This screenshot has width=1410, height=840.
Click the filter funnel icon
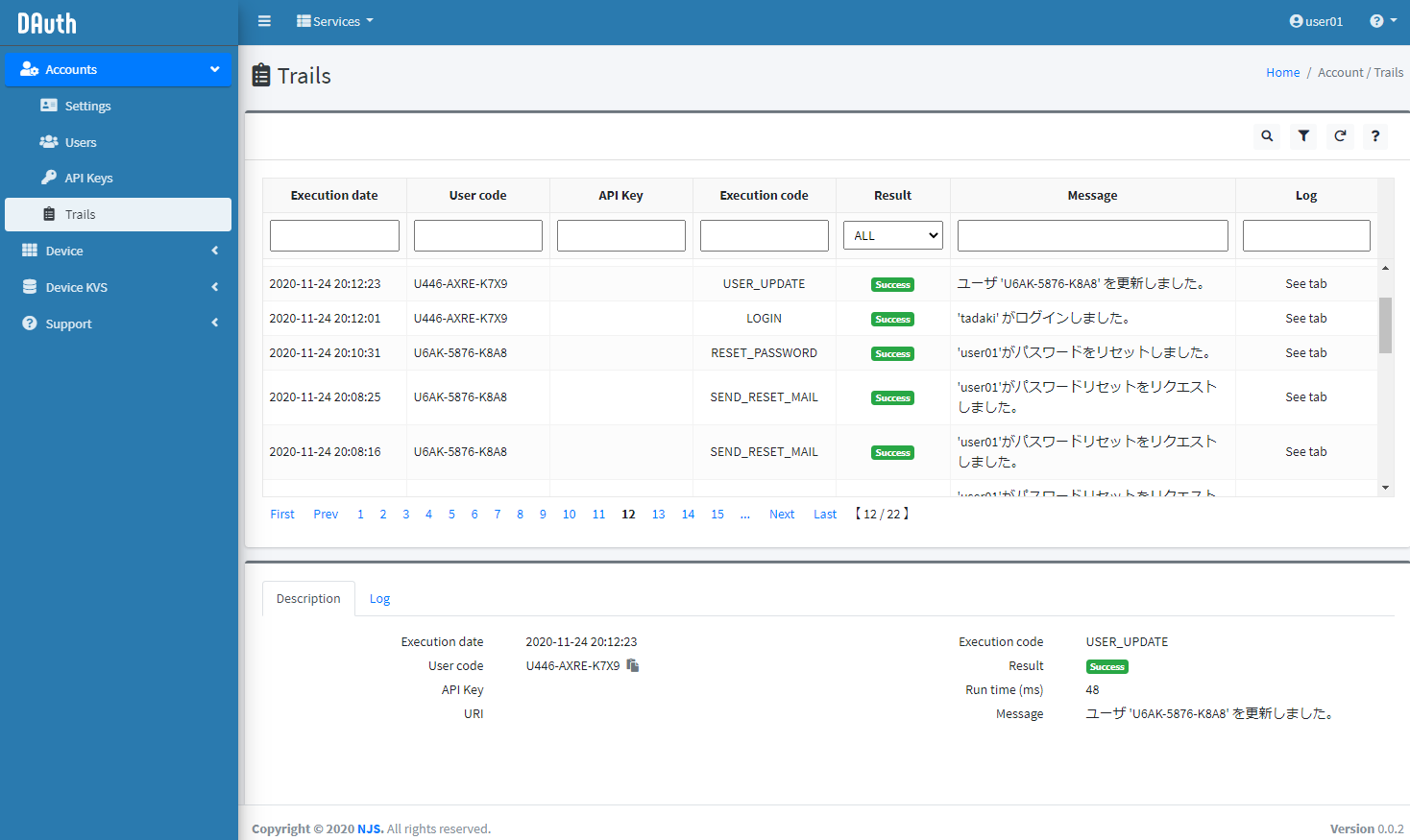1303,136
